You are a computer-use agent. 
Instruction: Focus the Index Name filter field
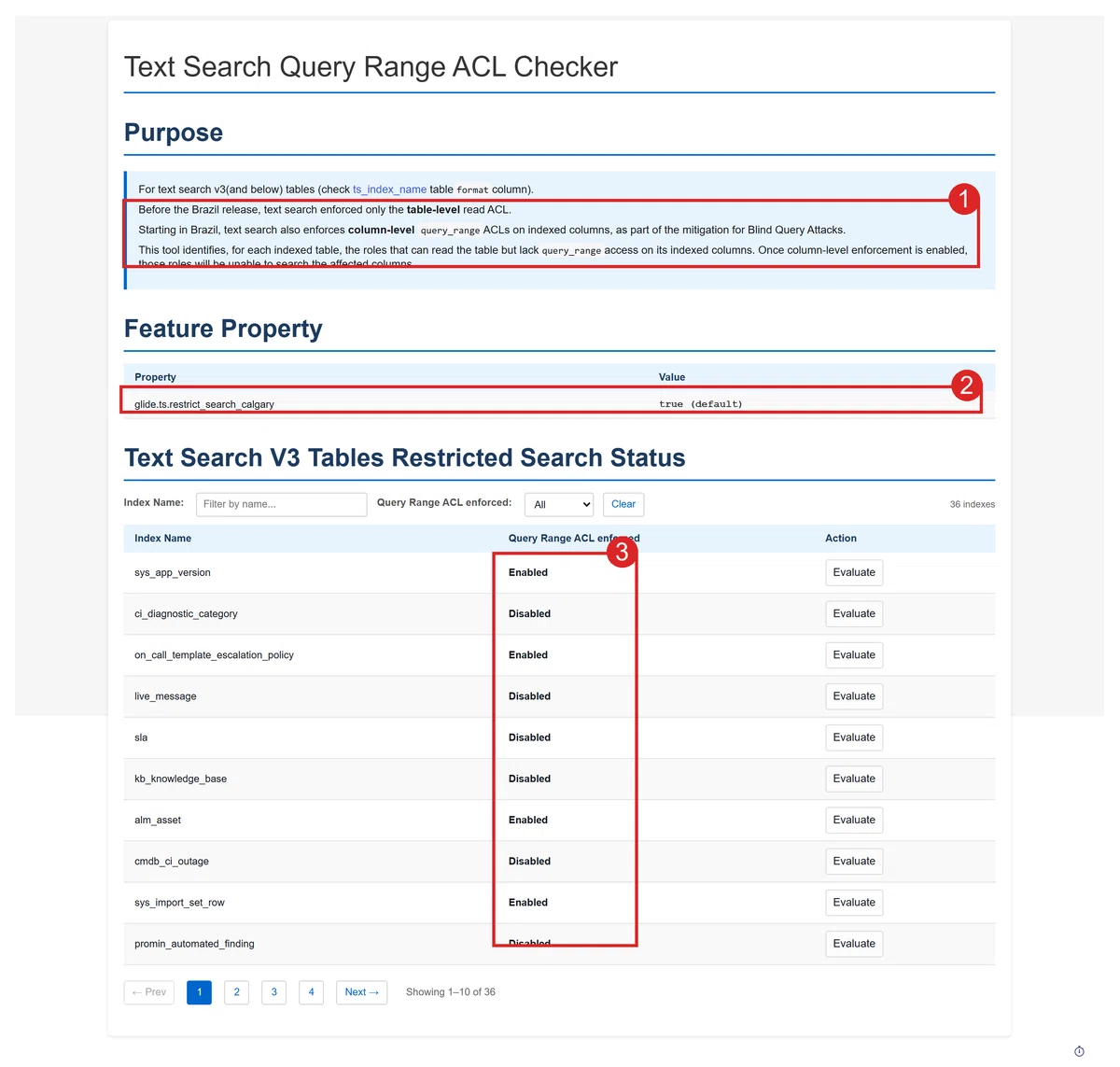pyautogui.click(x=281, y=504)
